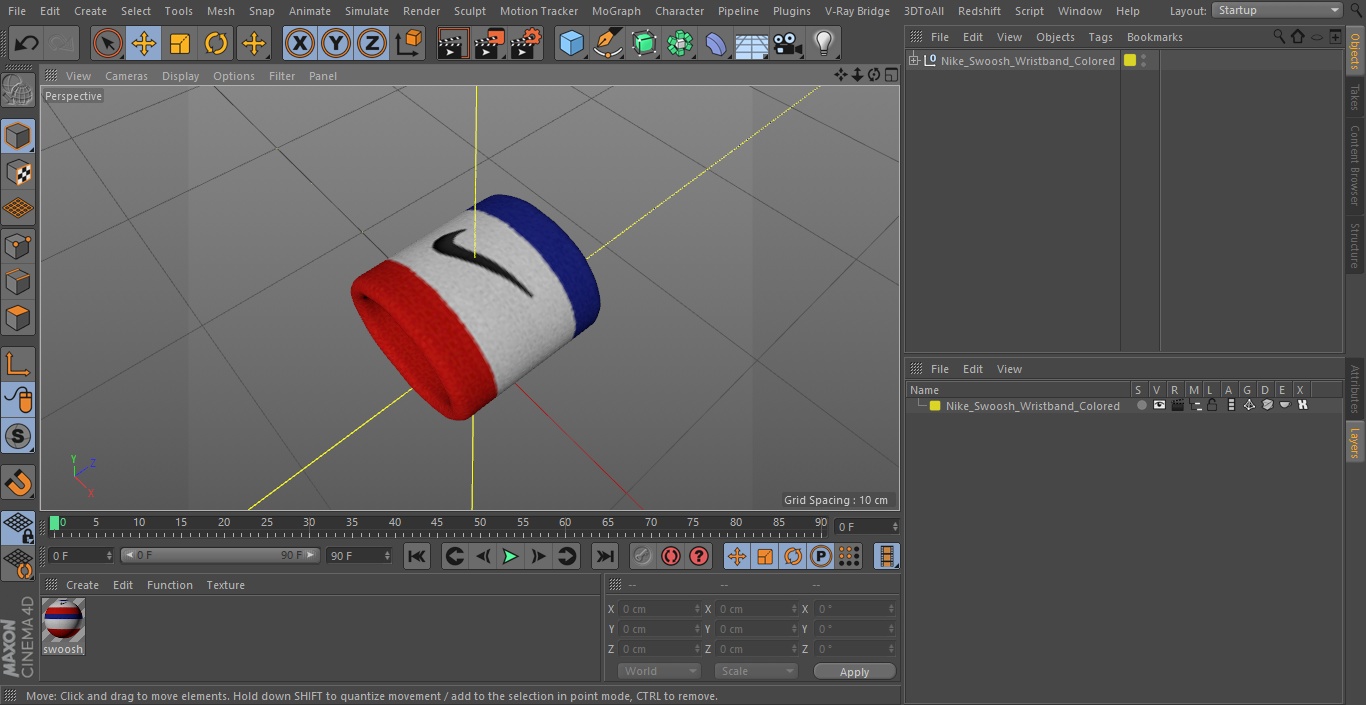The height and width of the screenshot is (705, 1366).
Task: Toggle the Snap S icon
Action: tap(18, 436)
